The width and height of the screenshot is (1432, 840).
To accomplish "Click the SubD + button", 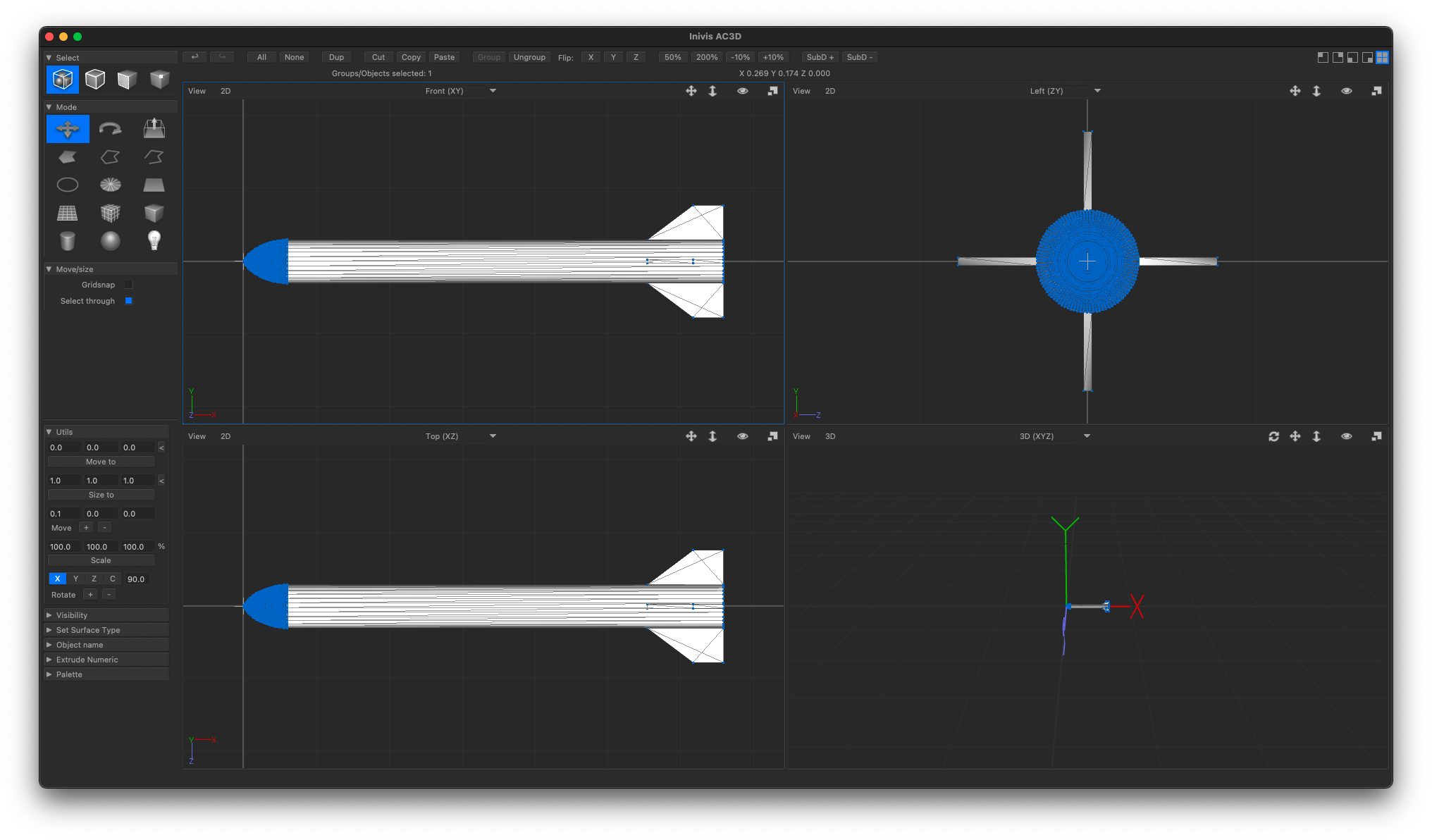I will (820, 57).
